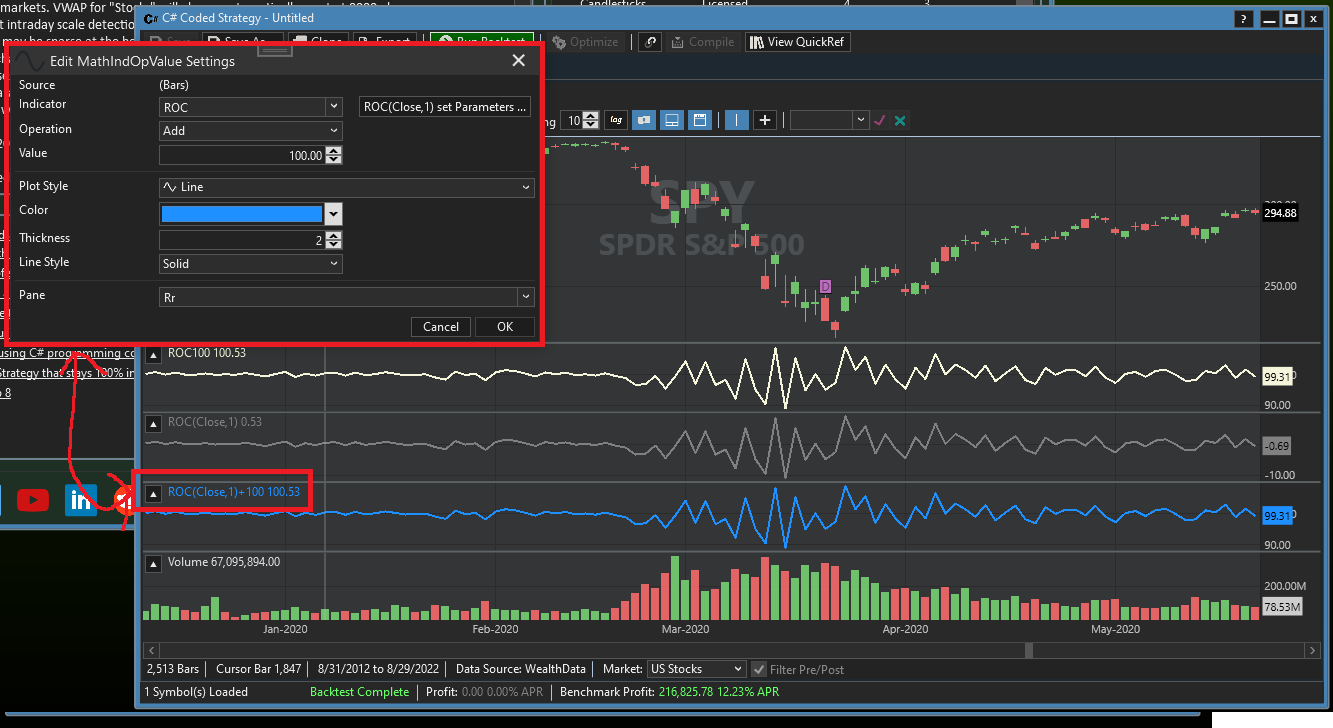Click the first blue icon right of log
This screenshot has width=1333, height=728.
click(x=644, y=120)
